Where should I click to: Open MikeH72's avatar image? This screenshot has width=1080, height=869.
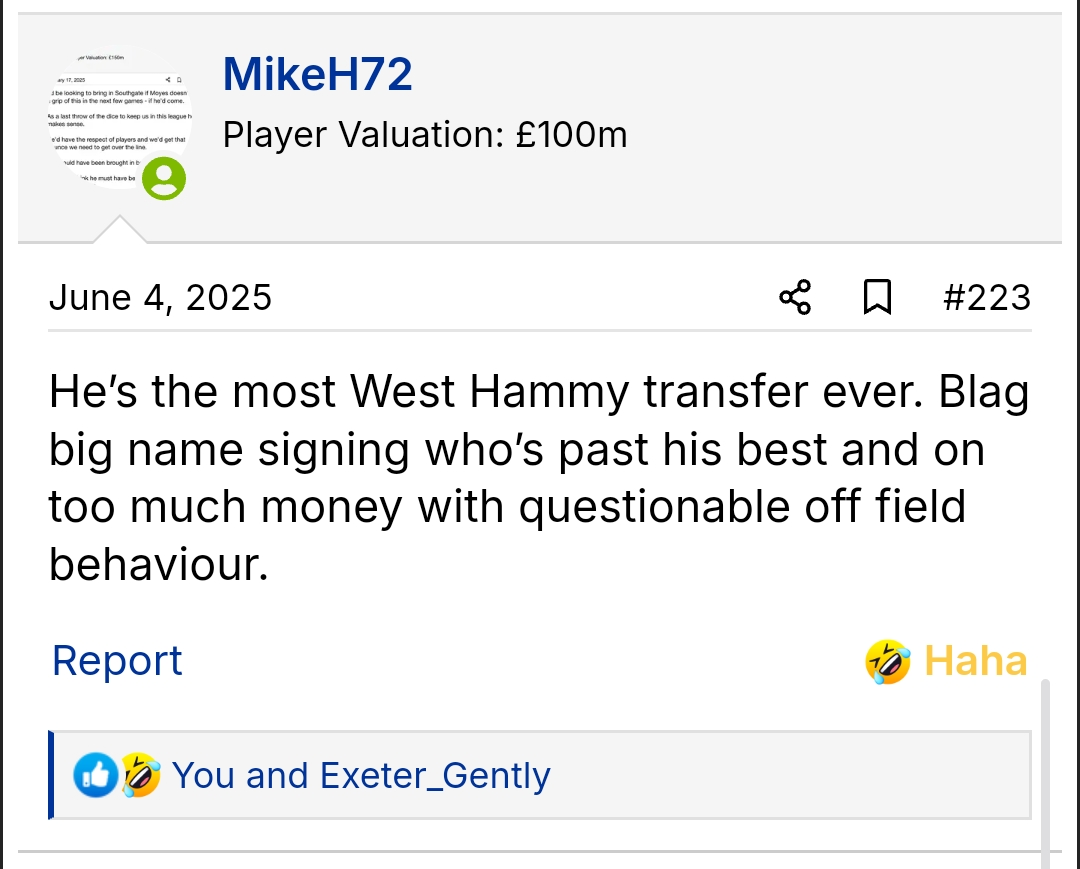pos(117,120)
